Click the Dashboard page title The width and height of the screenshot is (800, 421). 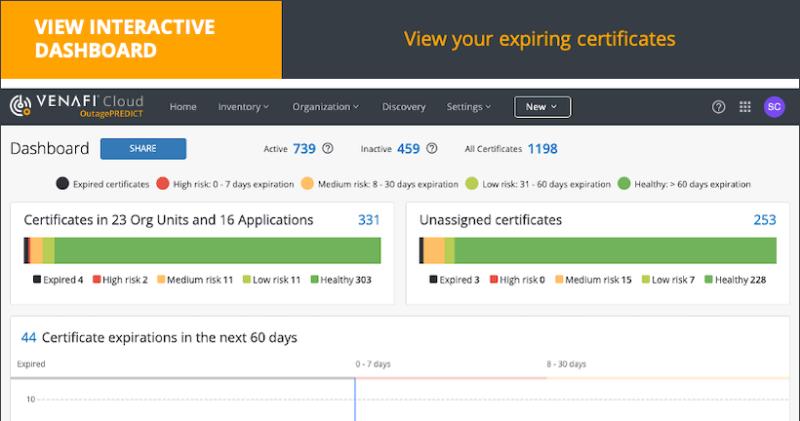[x=49, y=148]
